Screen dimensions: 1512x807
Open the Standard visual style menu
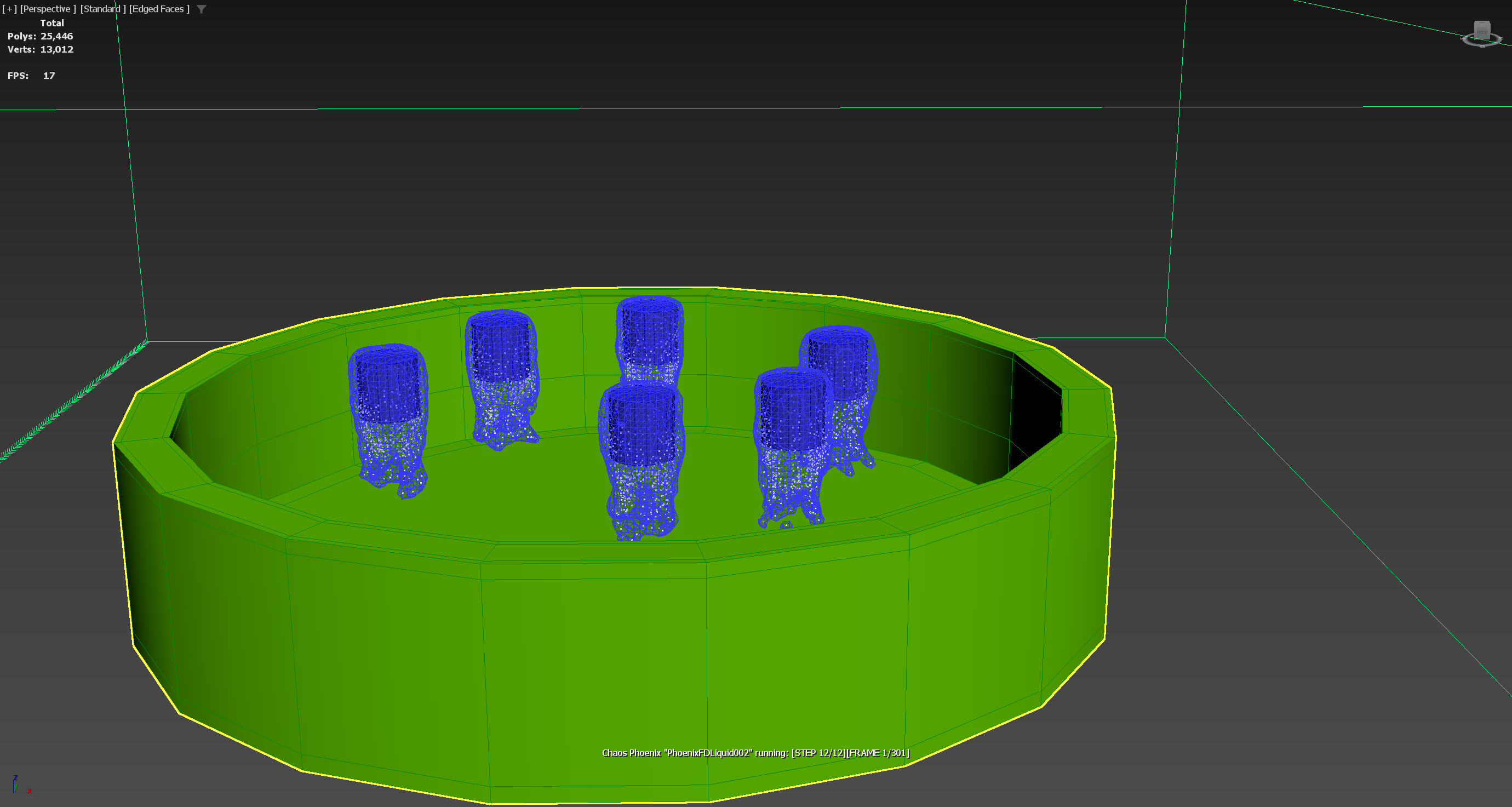pyautogui.click(x=103, y=9)
